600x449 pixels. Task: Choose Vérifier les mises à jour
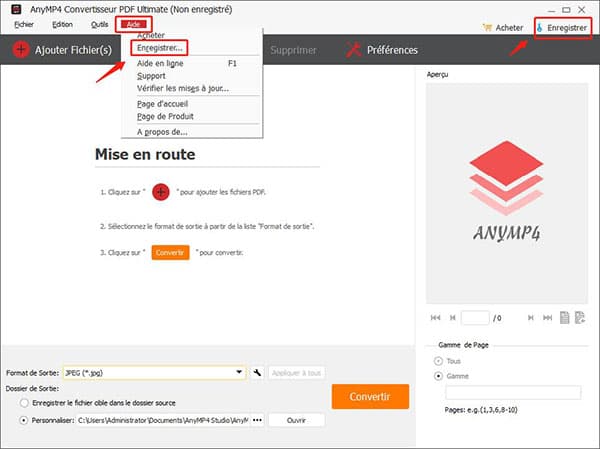[182, 89]
